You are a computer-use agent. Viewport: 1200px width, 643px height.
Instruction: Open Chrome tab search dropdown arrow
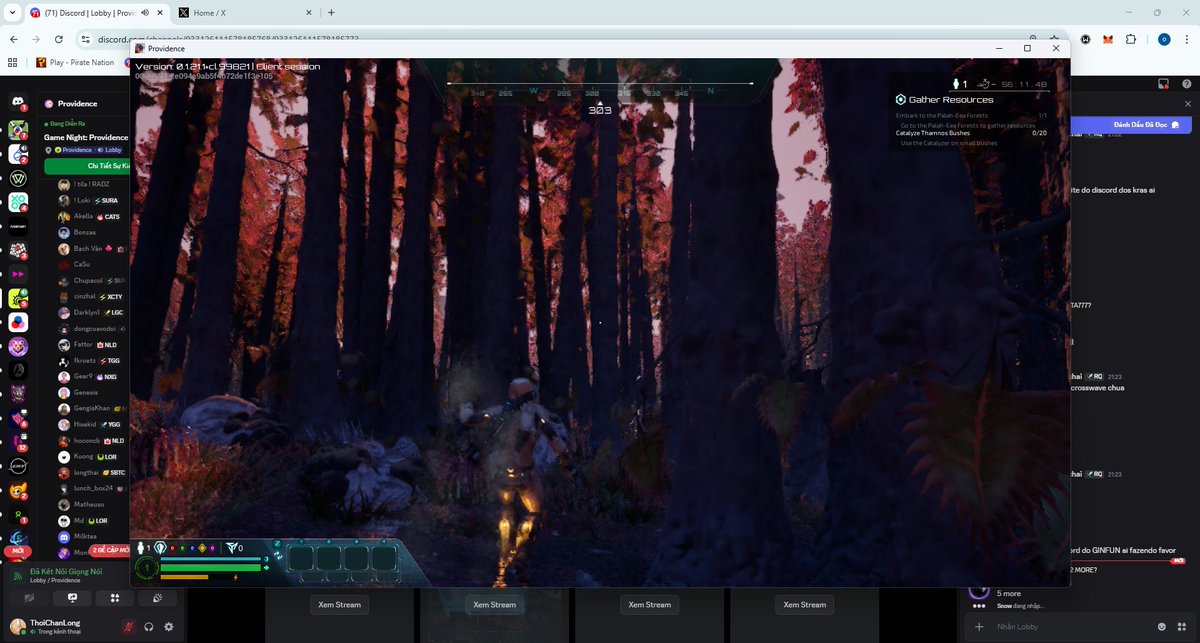coord(10,12)
